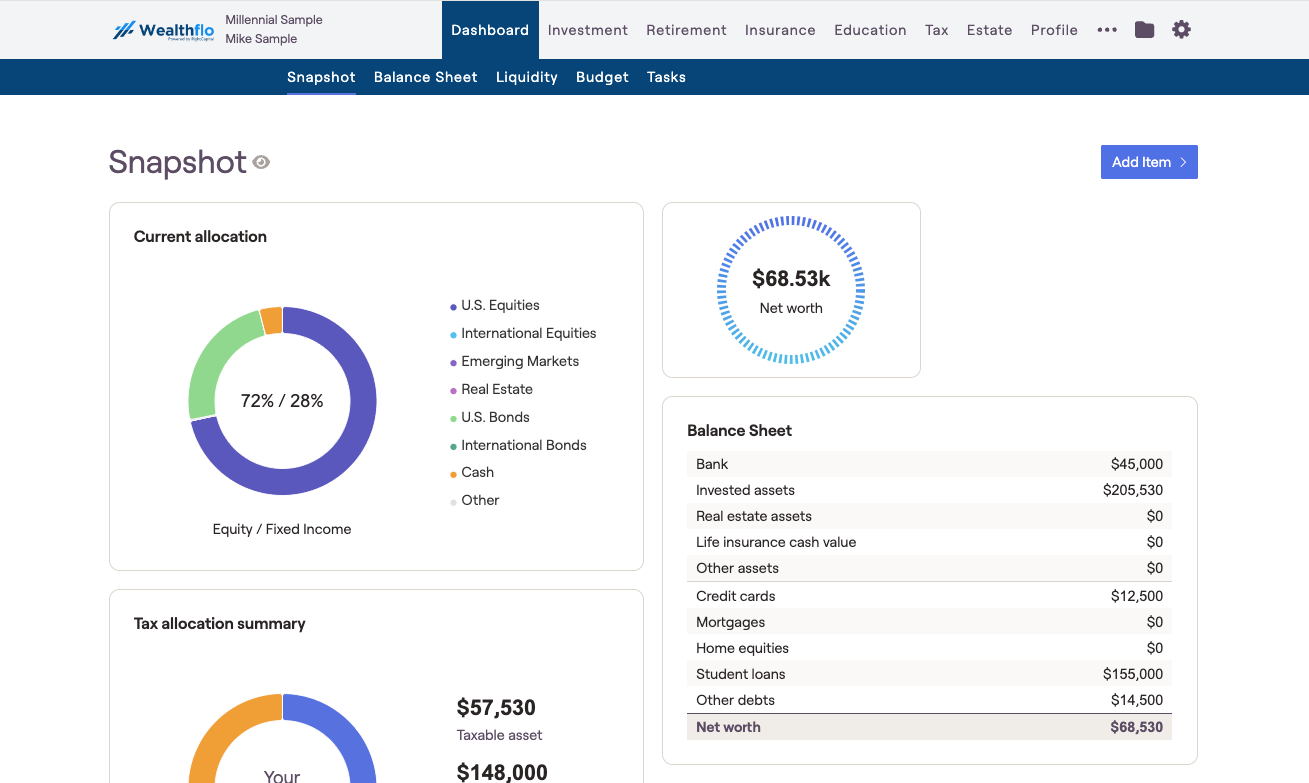
Task: Go to the Insurance section
Action: (780, 30)
